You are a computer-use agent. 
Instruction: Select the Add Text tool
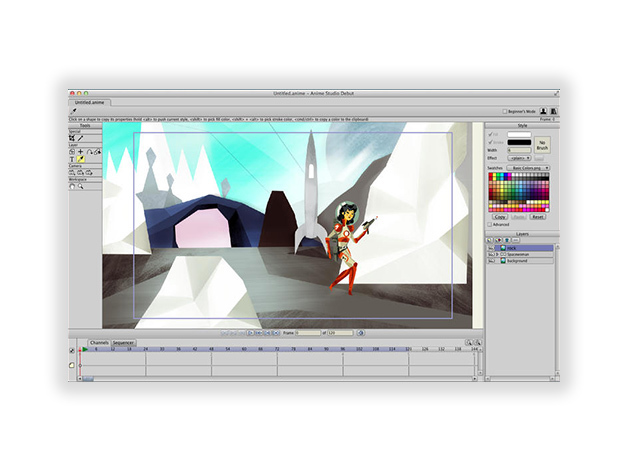72,159
